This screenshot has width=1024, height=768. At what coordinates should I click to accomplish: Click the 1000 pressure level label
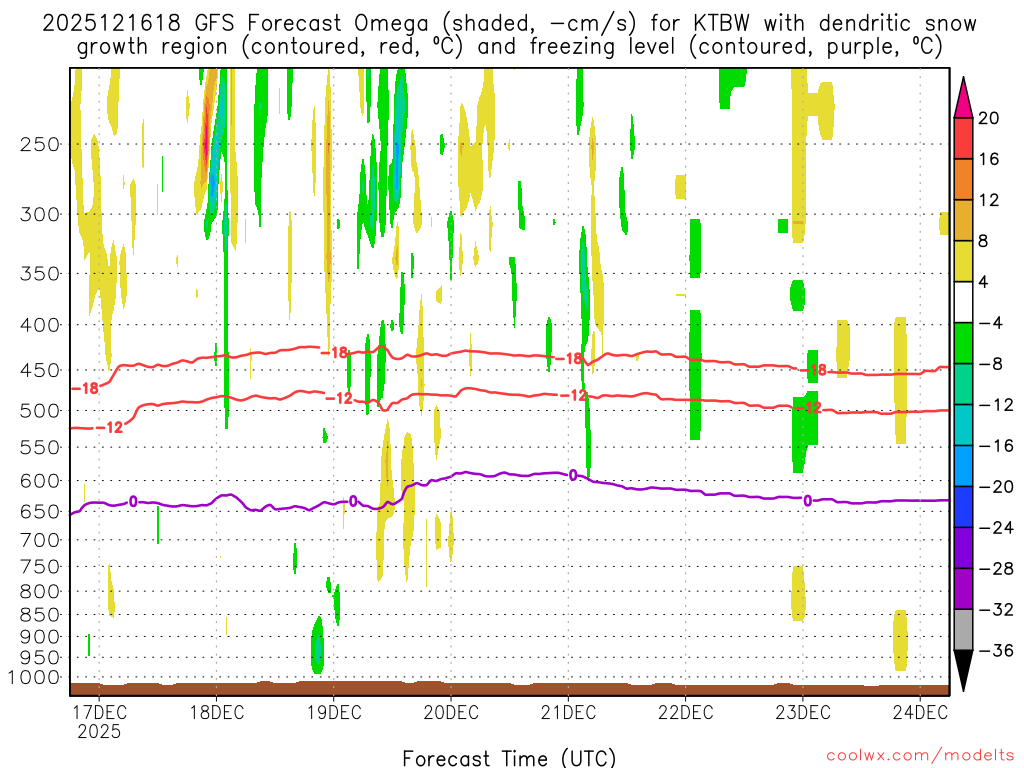33,678
